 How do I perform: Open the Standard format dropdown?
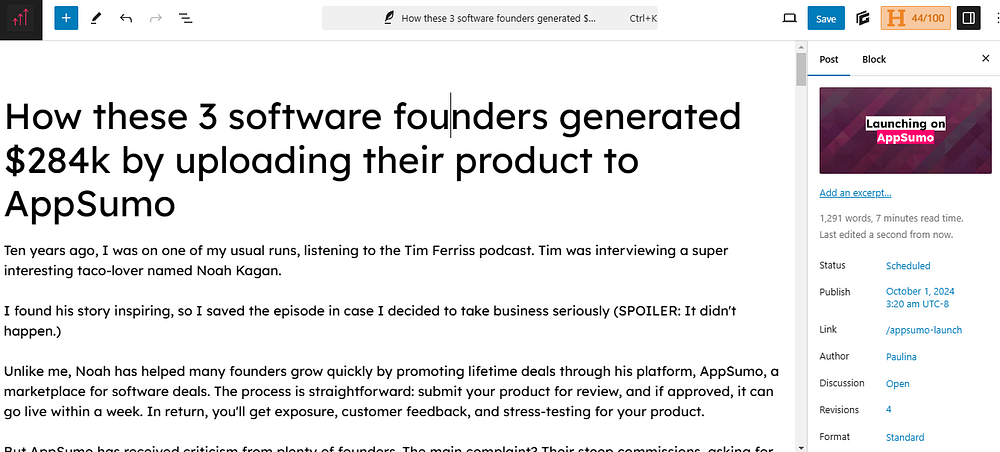905,438
